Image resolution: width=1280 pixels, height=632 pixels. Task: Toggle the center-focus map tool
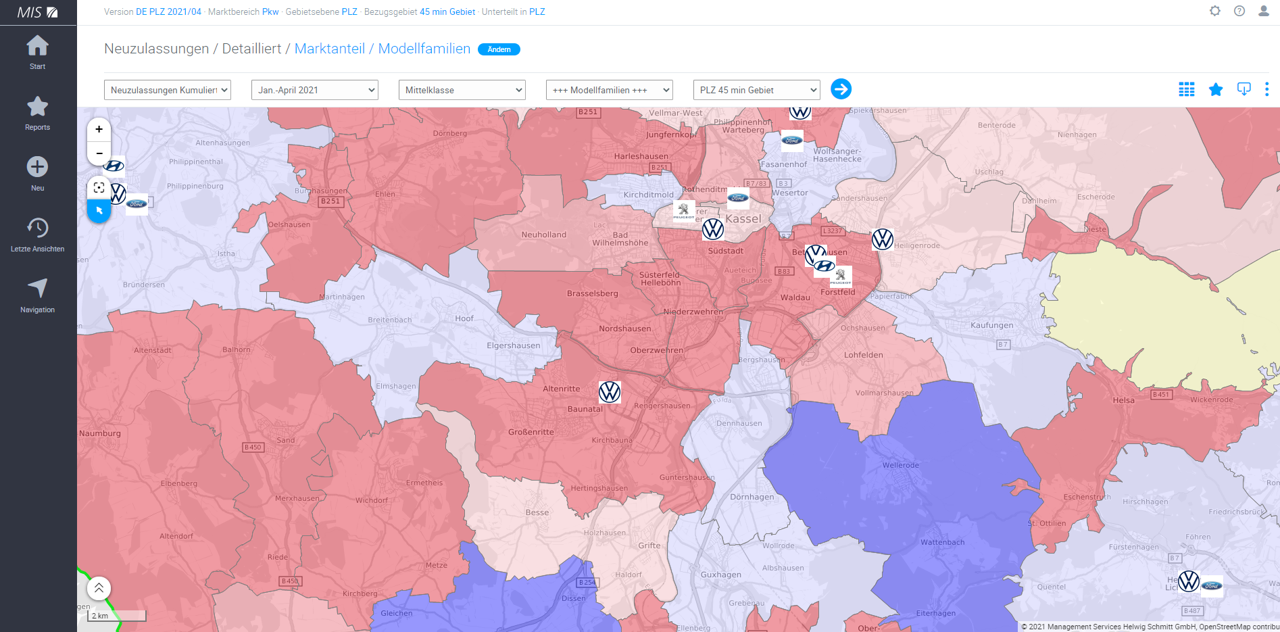99,187
